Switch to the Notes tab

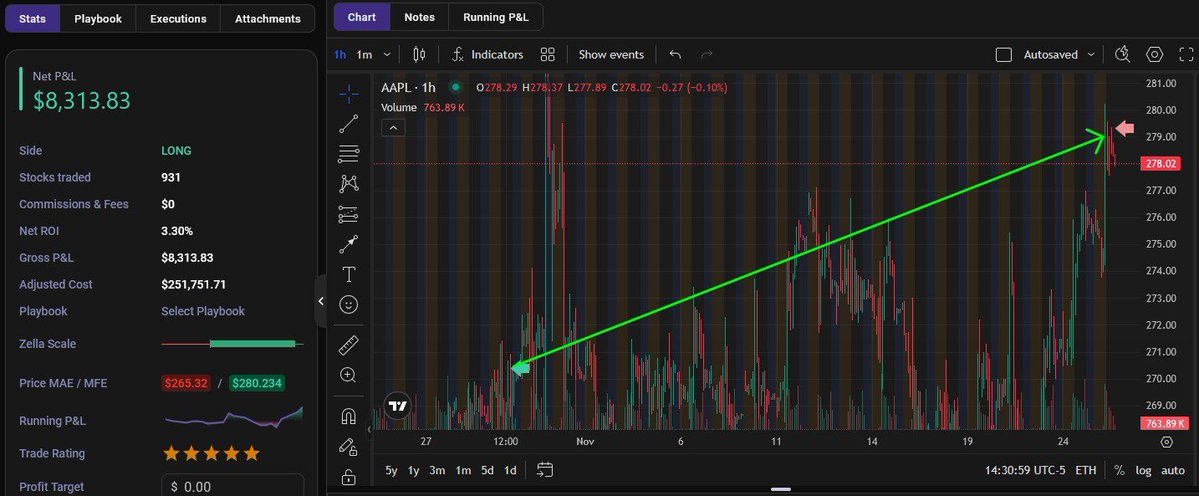coord(420,17)
